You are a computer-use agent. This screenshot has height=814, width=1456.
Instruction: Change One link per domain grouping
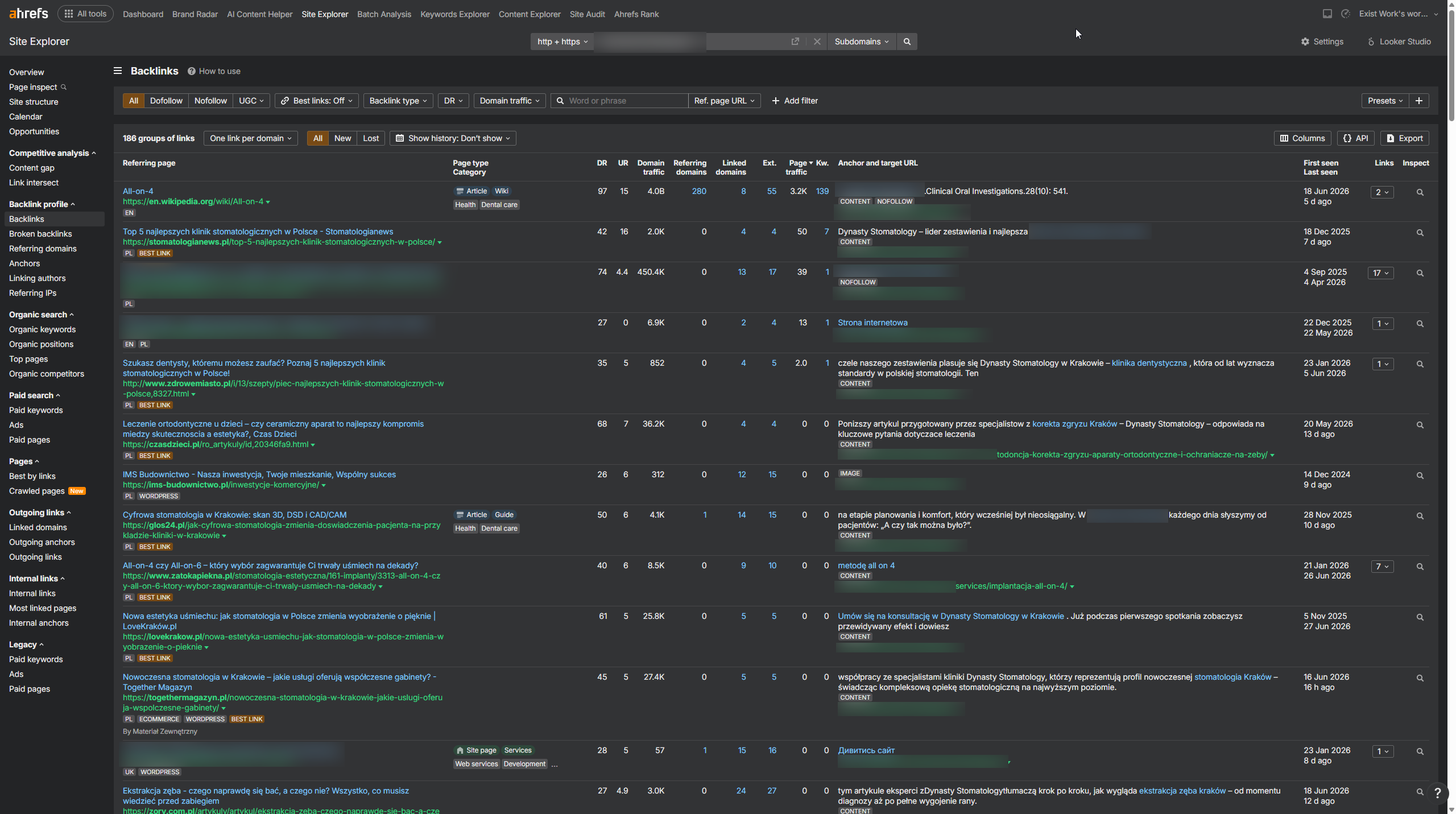coord(251,138)
